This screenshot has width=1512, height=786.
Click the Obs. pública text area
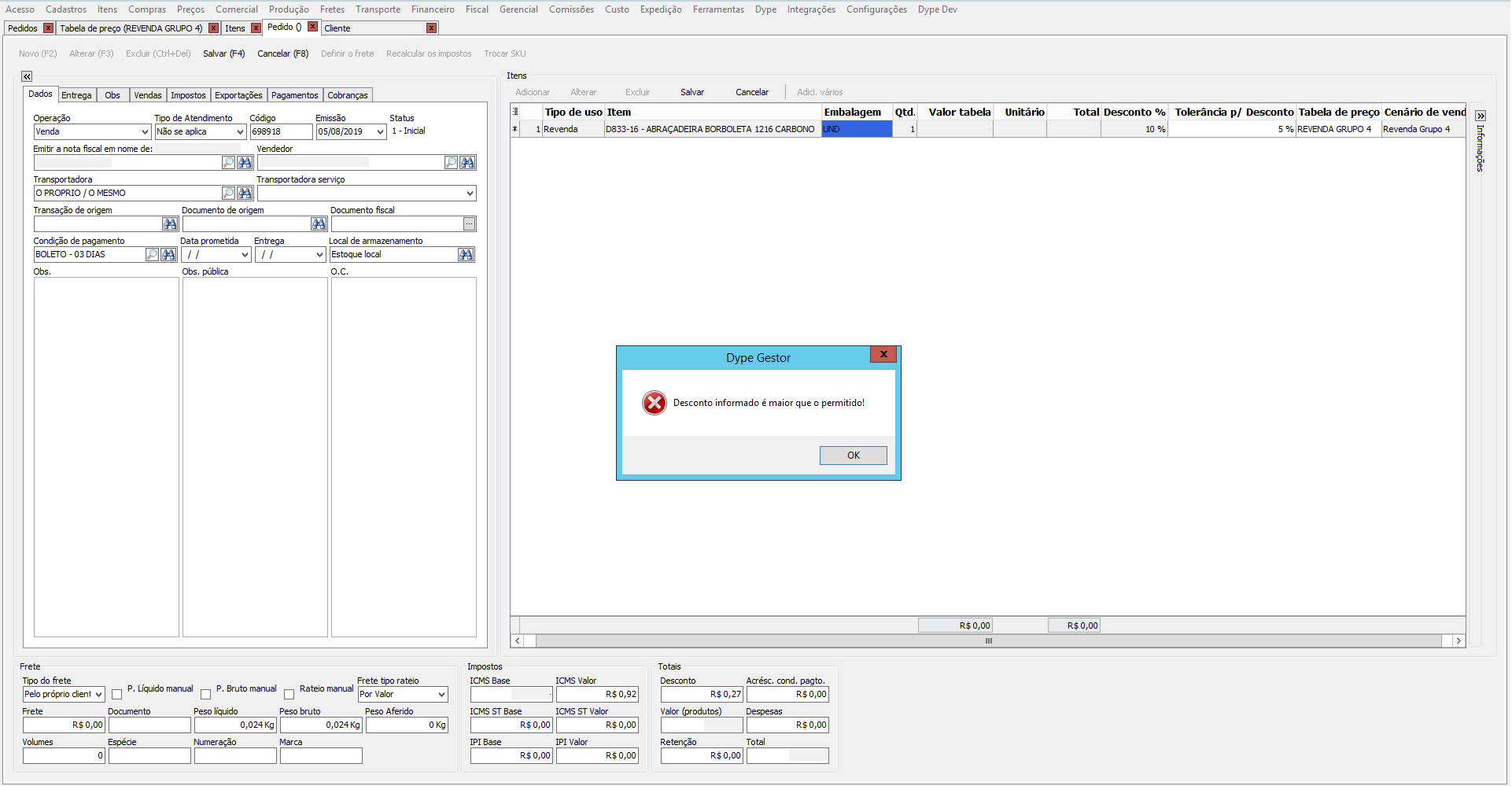[255, 457]
